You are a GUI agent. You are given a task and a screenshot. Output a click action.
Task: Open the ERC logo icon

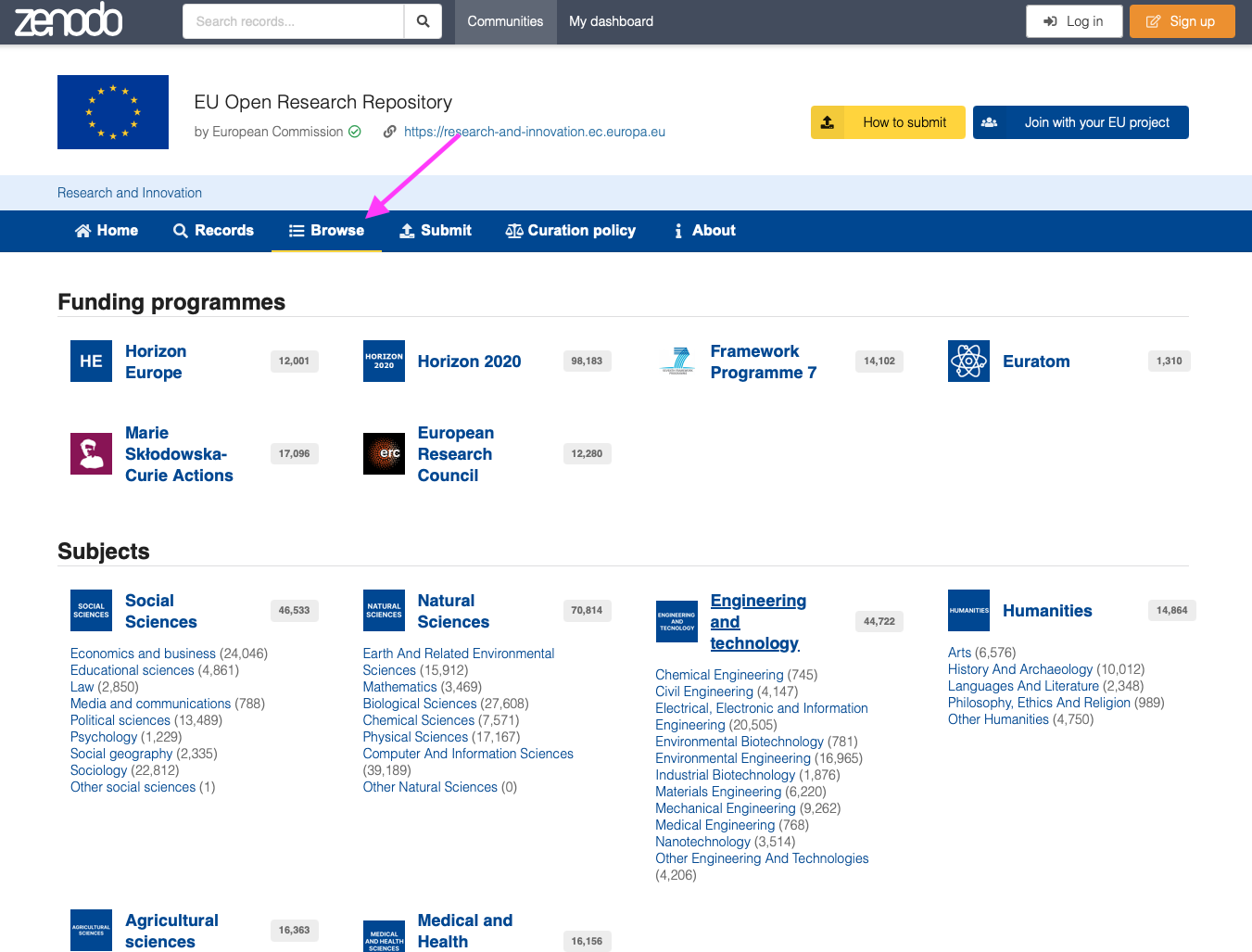click(384, 454)
